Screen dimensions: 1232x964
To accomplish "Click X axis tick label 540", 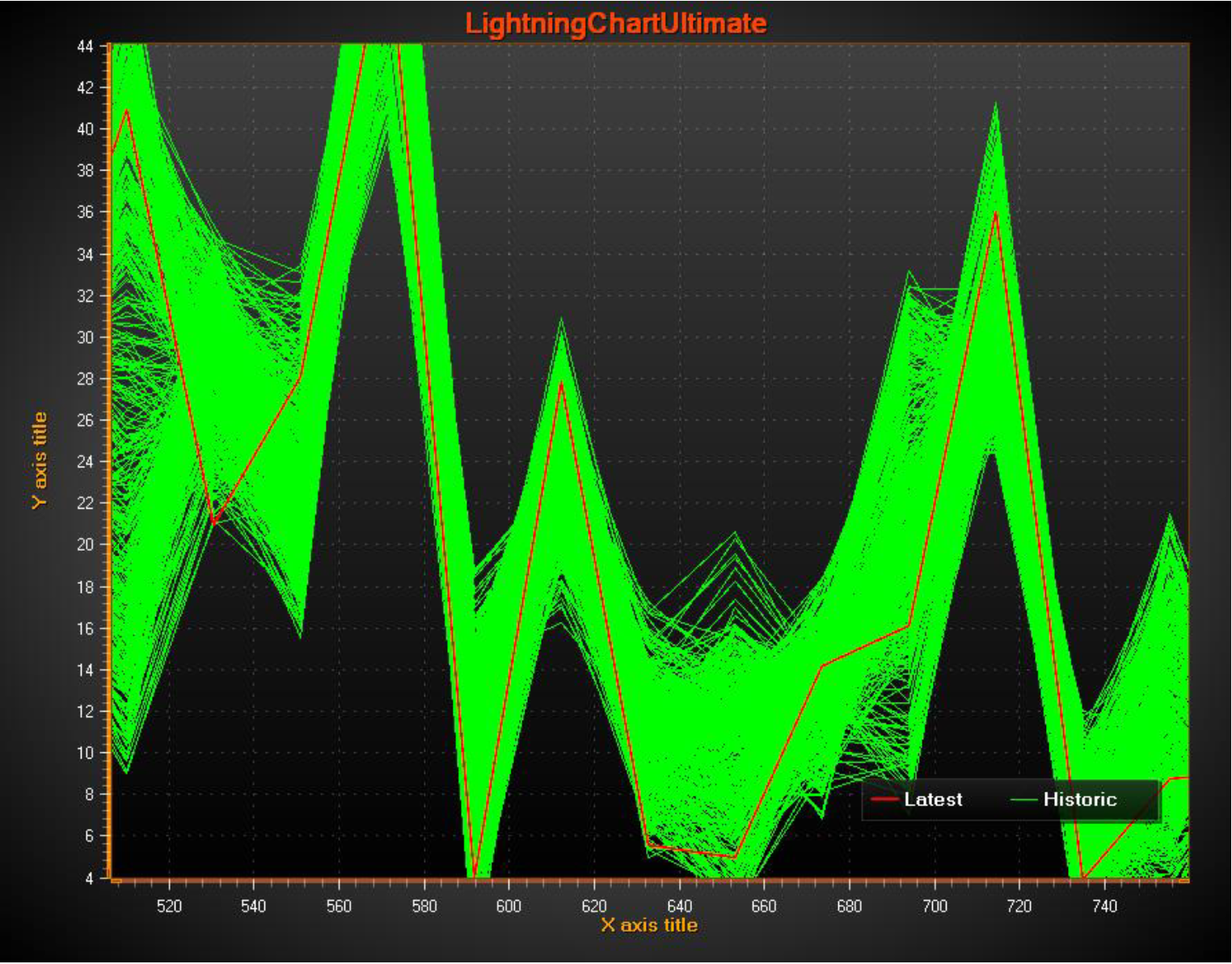I will click(x=253, y=907).
